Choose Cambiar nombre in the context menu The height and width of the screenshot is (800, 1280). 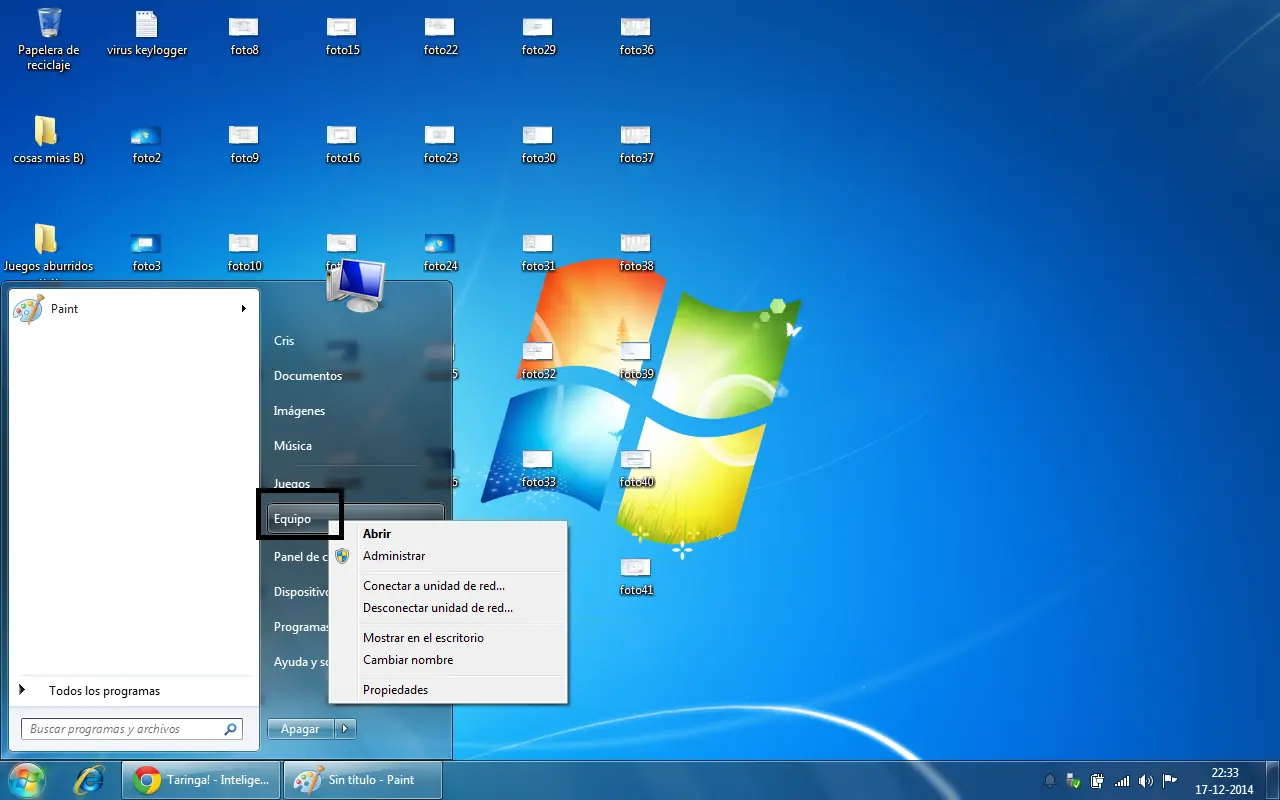(x=448, y=660)
